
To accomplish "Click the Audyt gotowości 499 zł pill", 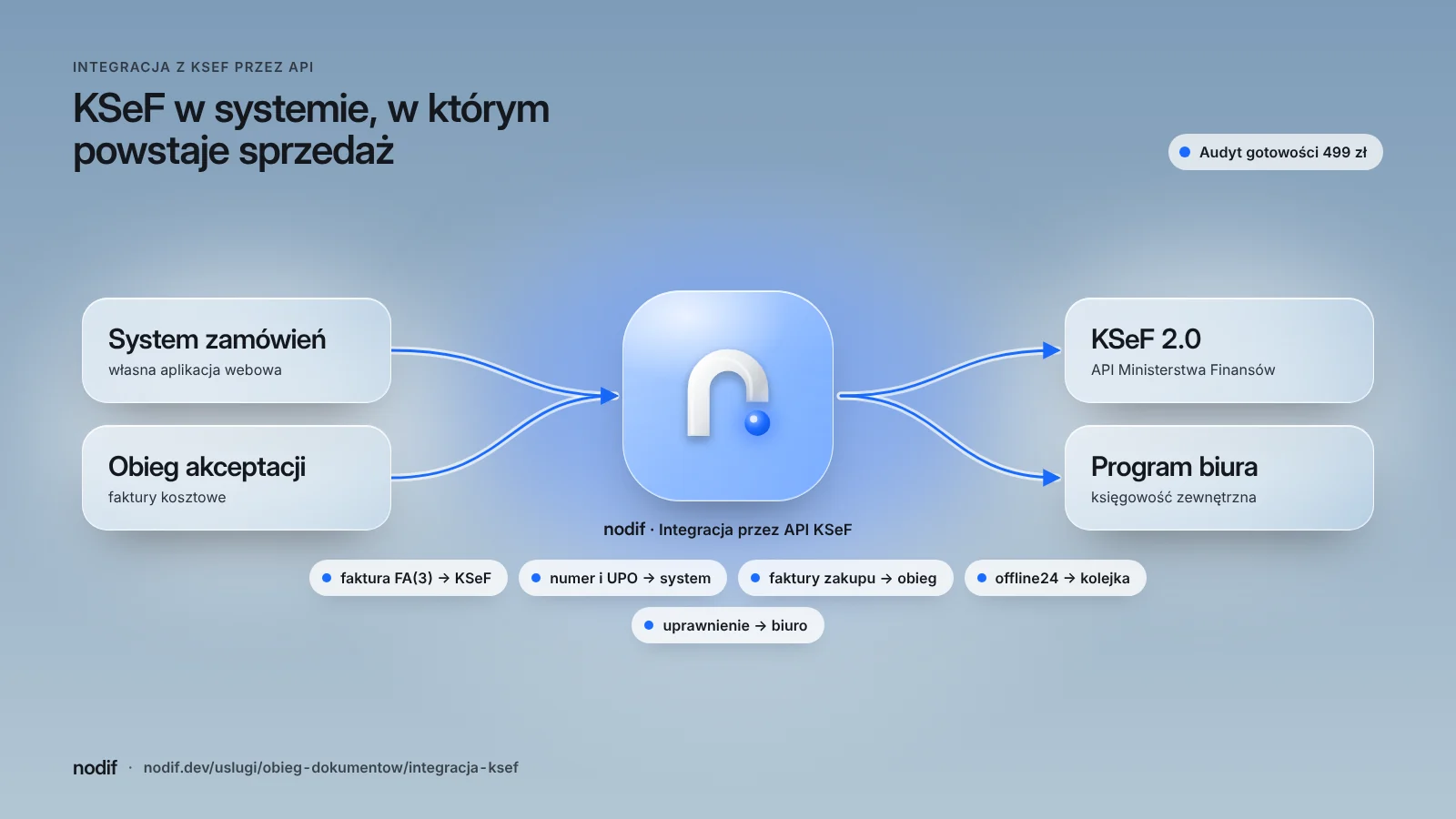I will tap(1276, 152).
